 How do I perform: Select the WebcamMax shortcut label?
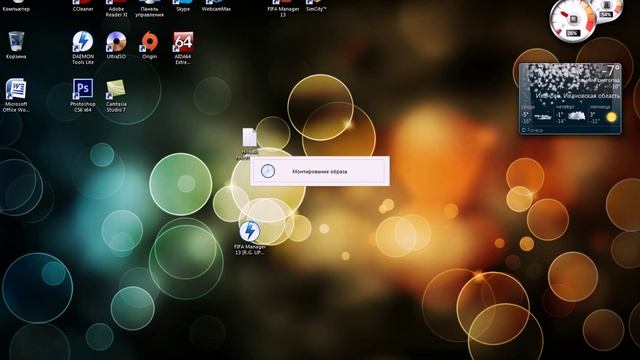pos(216,9)
